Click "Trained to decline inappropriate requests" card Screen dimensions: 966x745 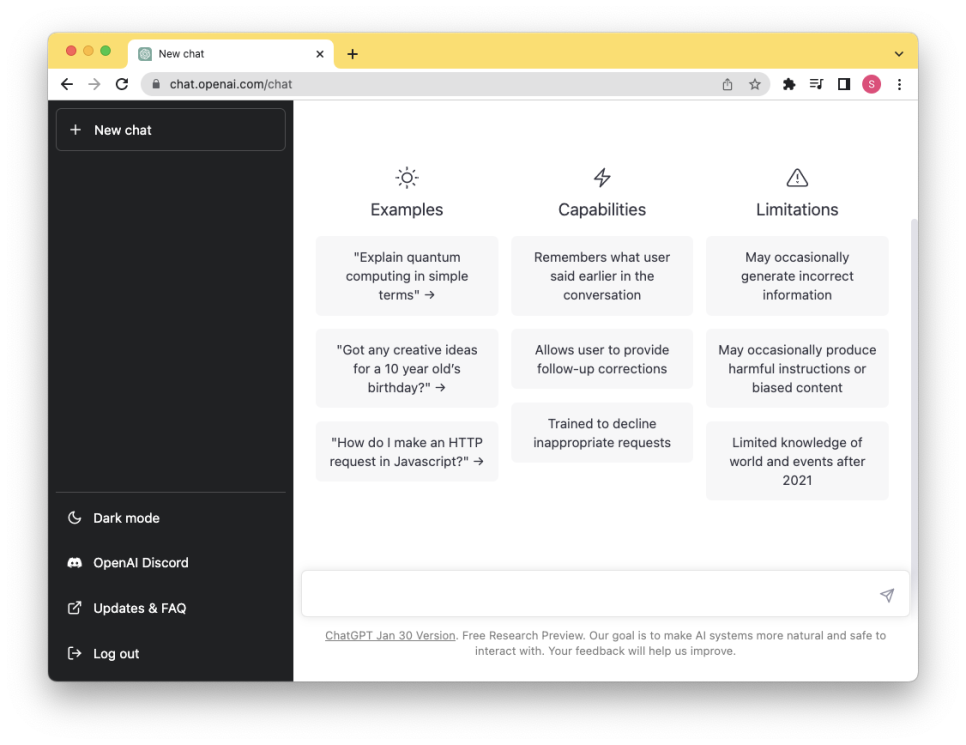[x=602, y=433]
